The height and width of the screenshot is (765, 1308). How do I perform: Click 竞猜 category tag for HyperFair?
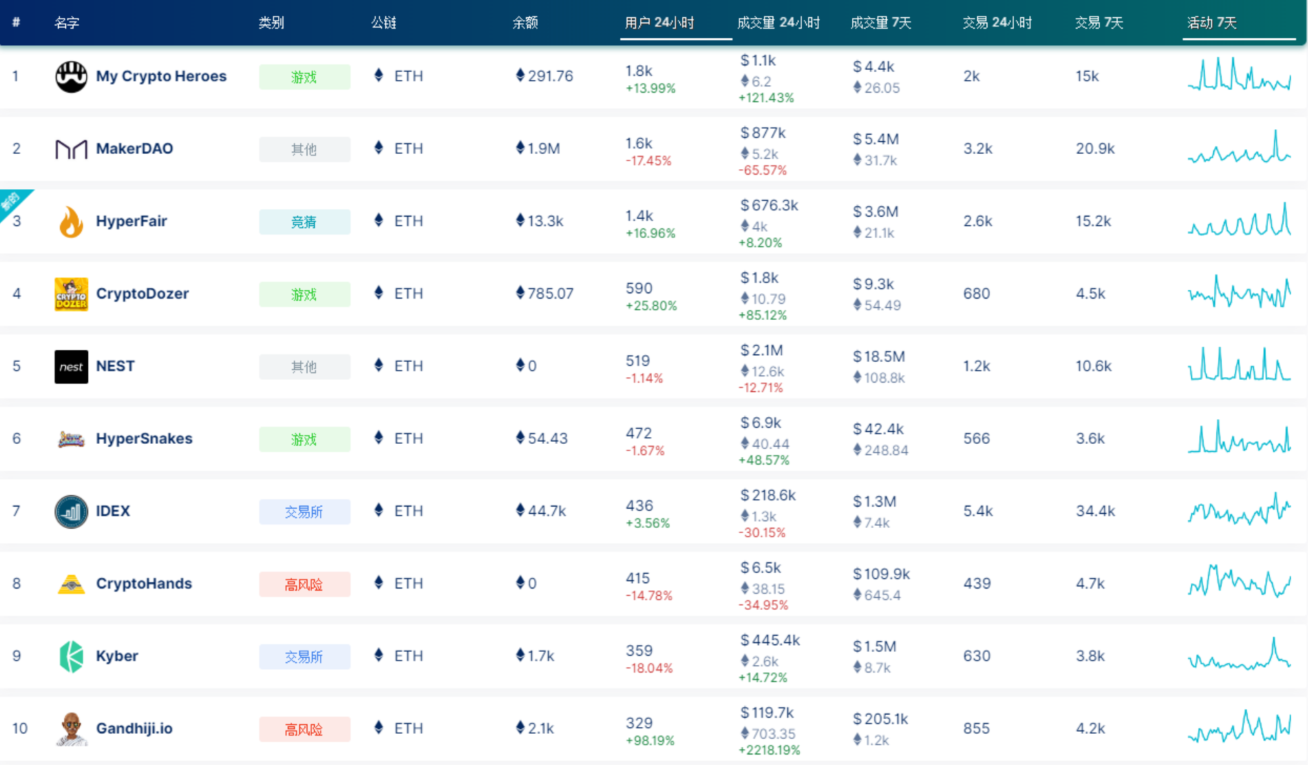304,222
